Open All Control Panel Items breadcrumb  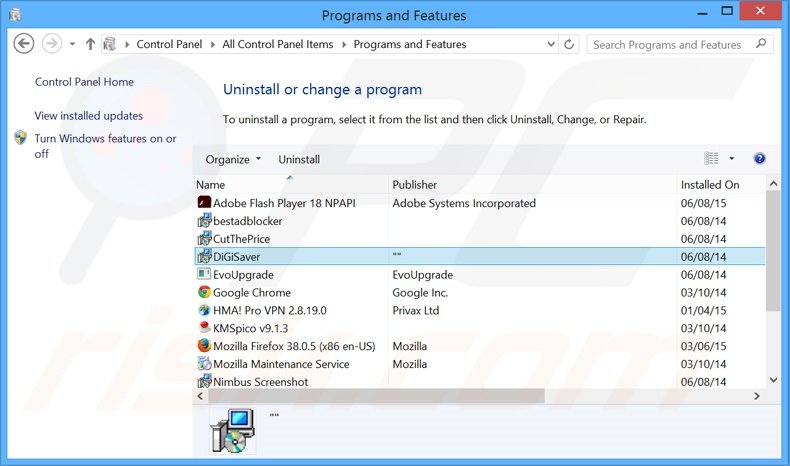pyautogui.click(x=278, y=44)
